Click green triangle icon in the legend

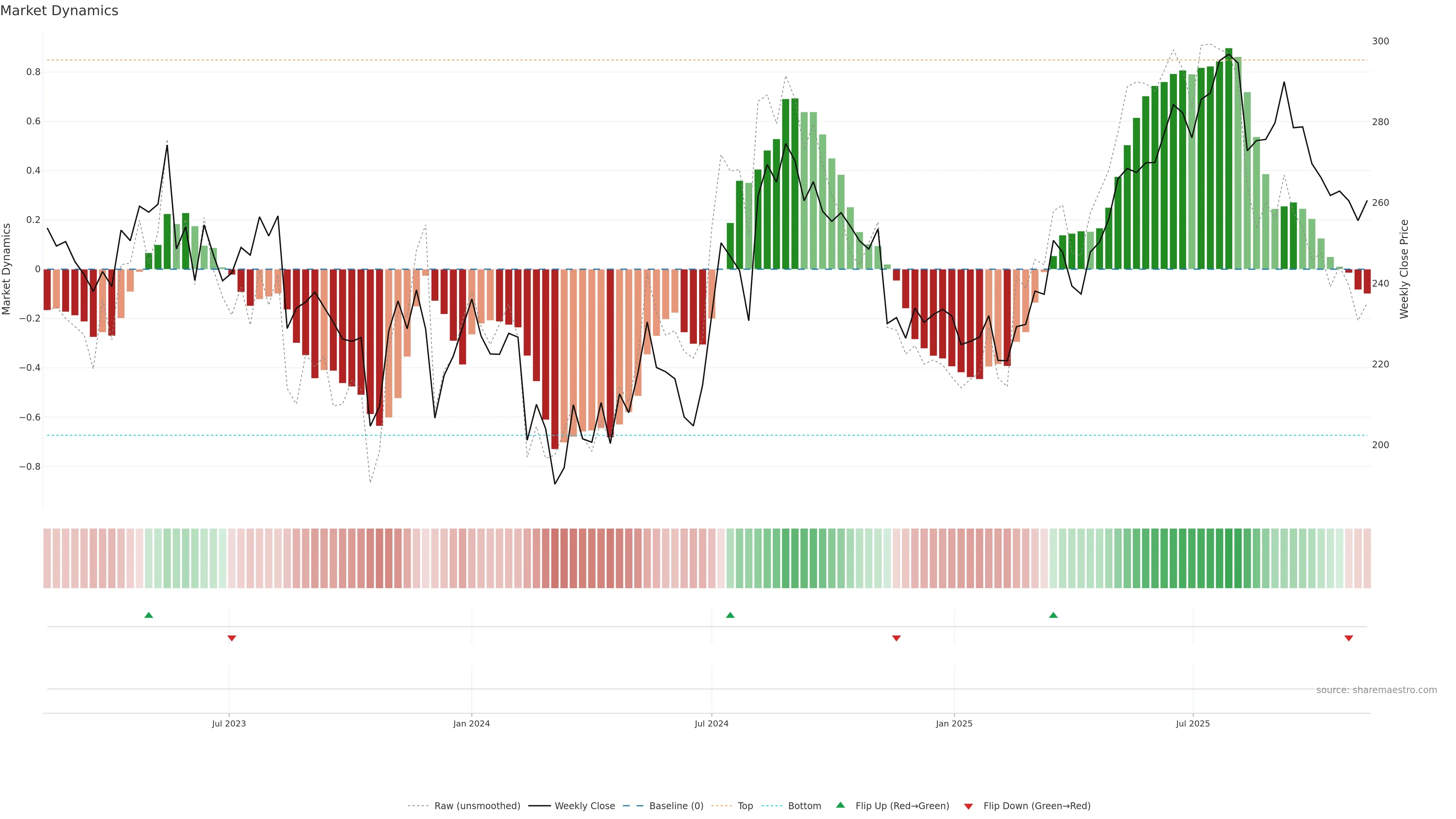[x=841, y=805]
